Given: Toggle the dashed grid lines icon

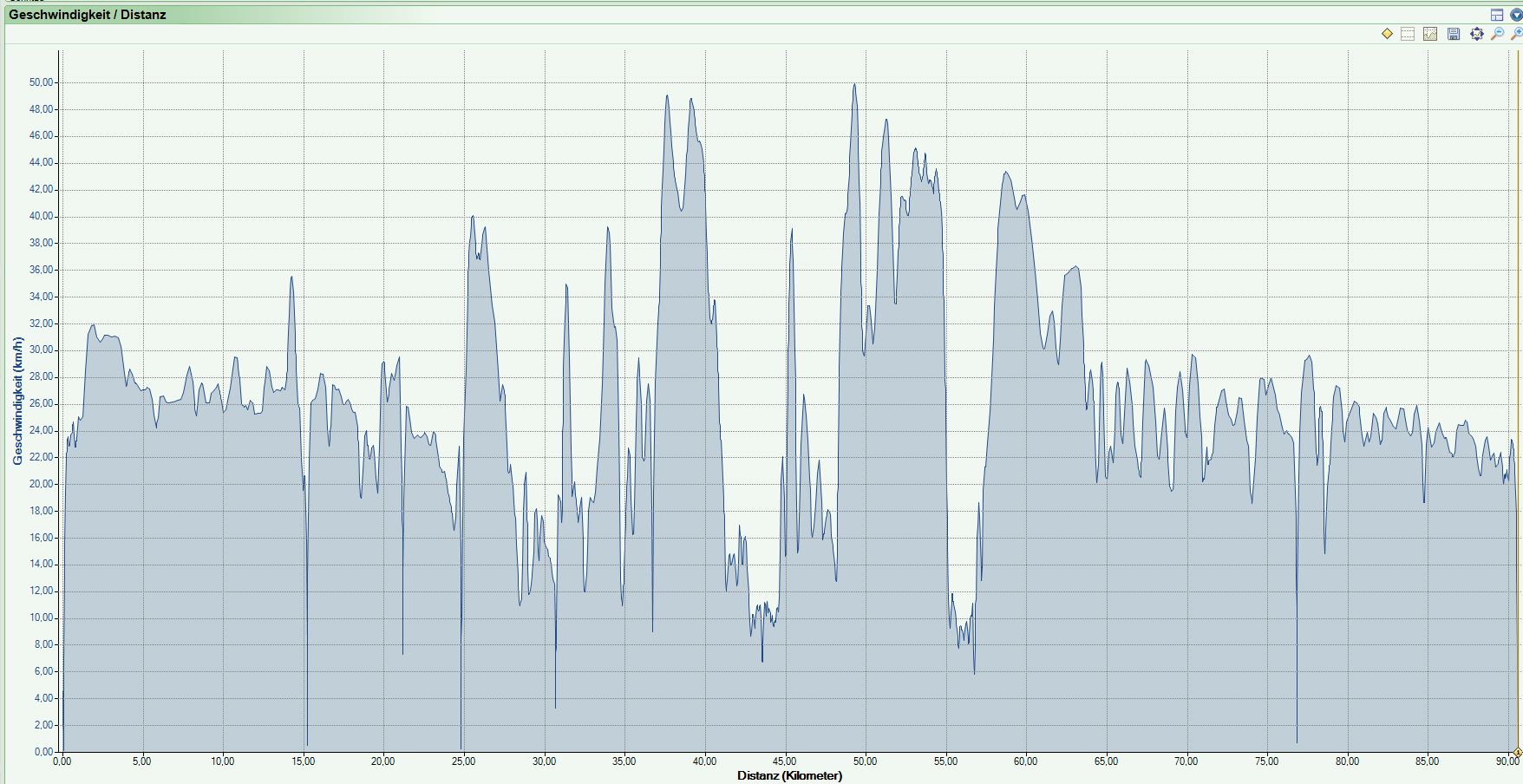Looking at the screenshot, I should 1408,34.
